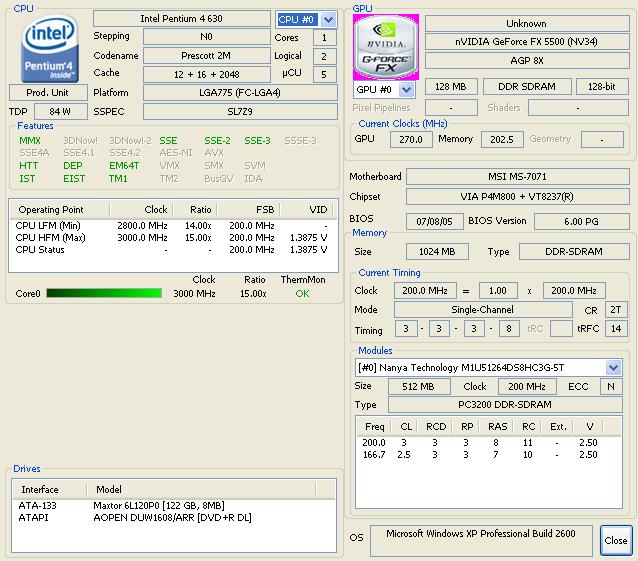Click the DDR SDRAM GPU memory type field

[527, 87]
